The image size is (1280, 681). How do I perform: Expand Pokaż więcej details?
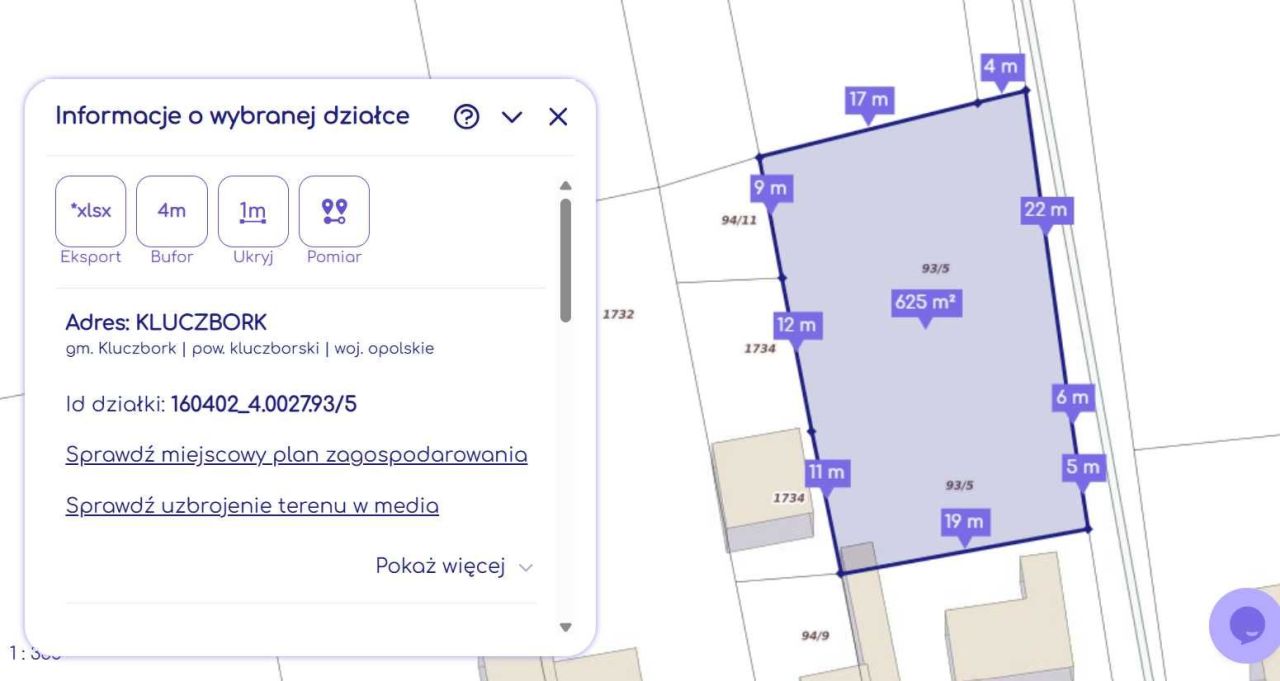tap(441, 566)
